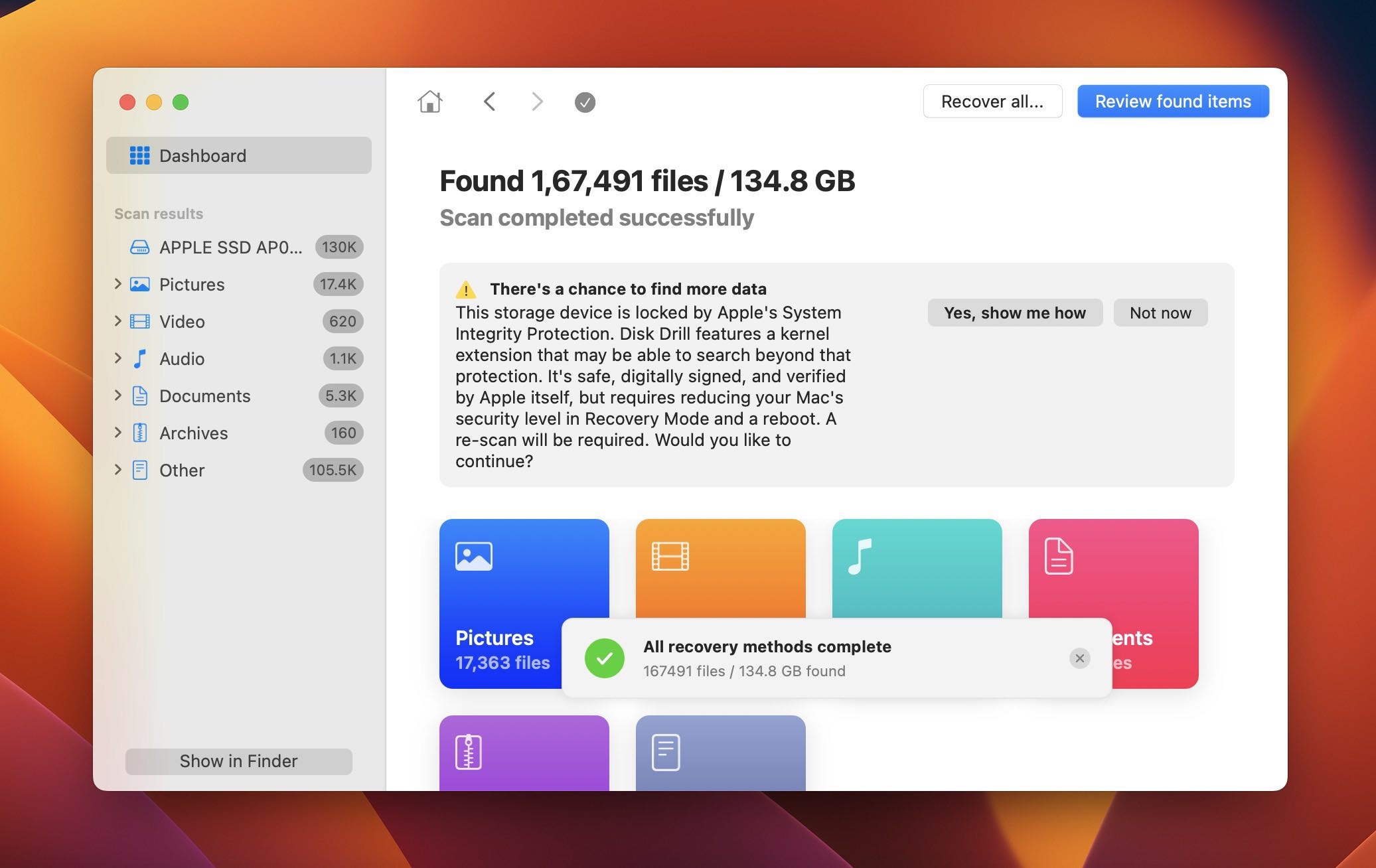Image resolution: width=1376 pixels, height=868 pixels.
Task: Click the back navigation arrow
Action: pos(489,100)
